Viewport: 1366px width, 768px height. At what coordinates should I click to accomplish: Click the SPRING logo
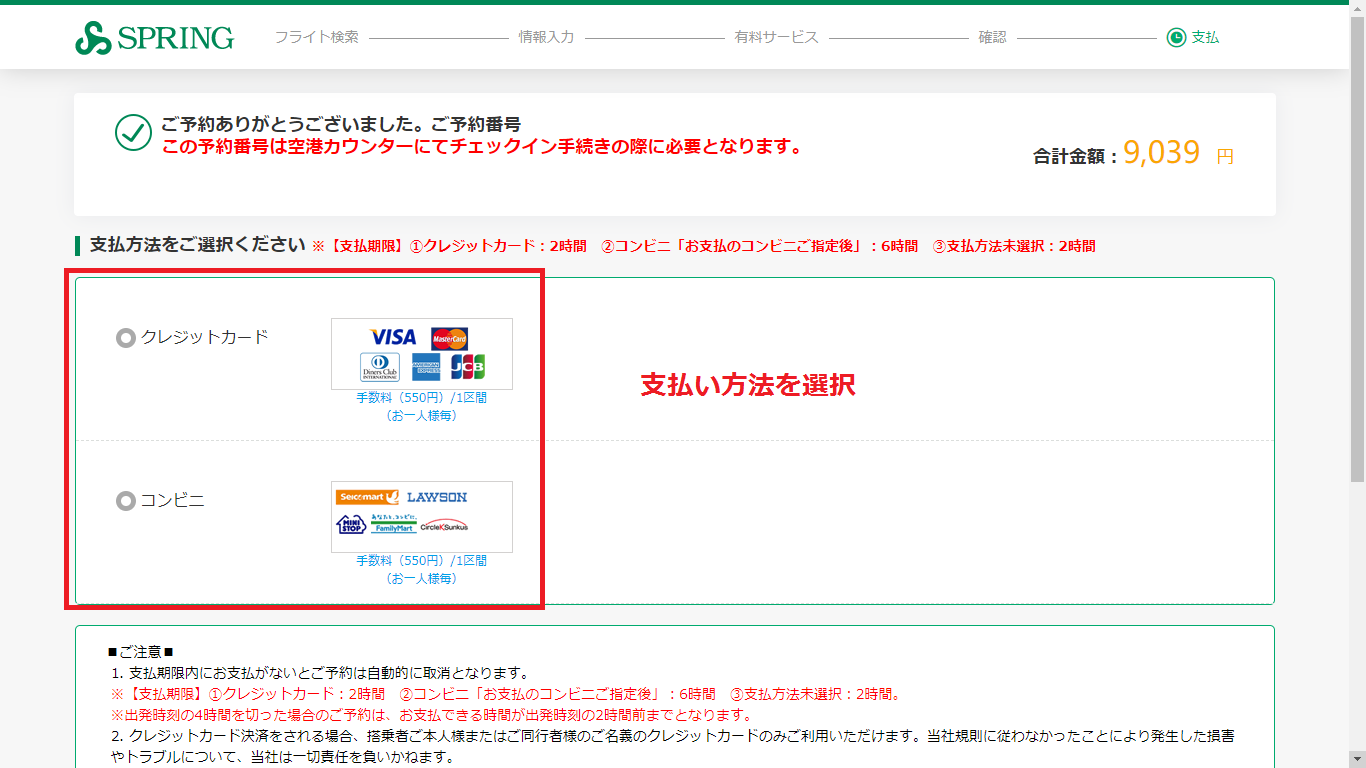pyautogui.click(x=154, y=38)
